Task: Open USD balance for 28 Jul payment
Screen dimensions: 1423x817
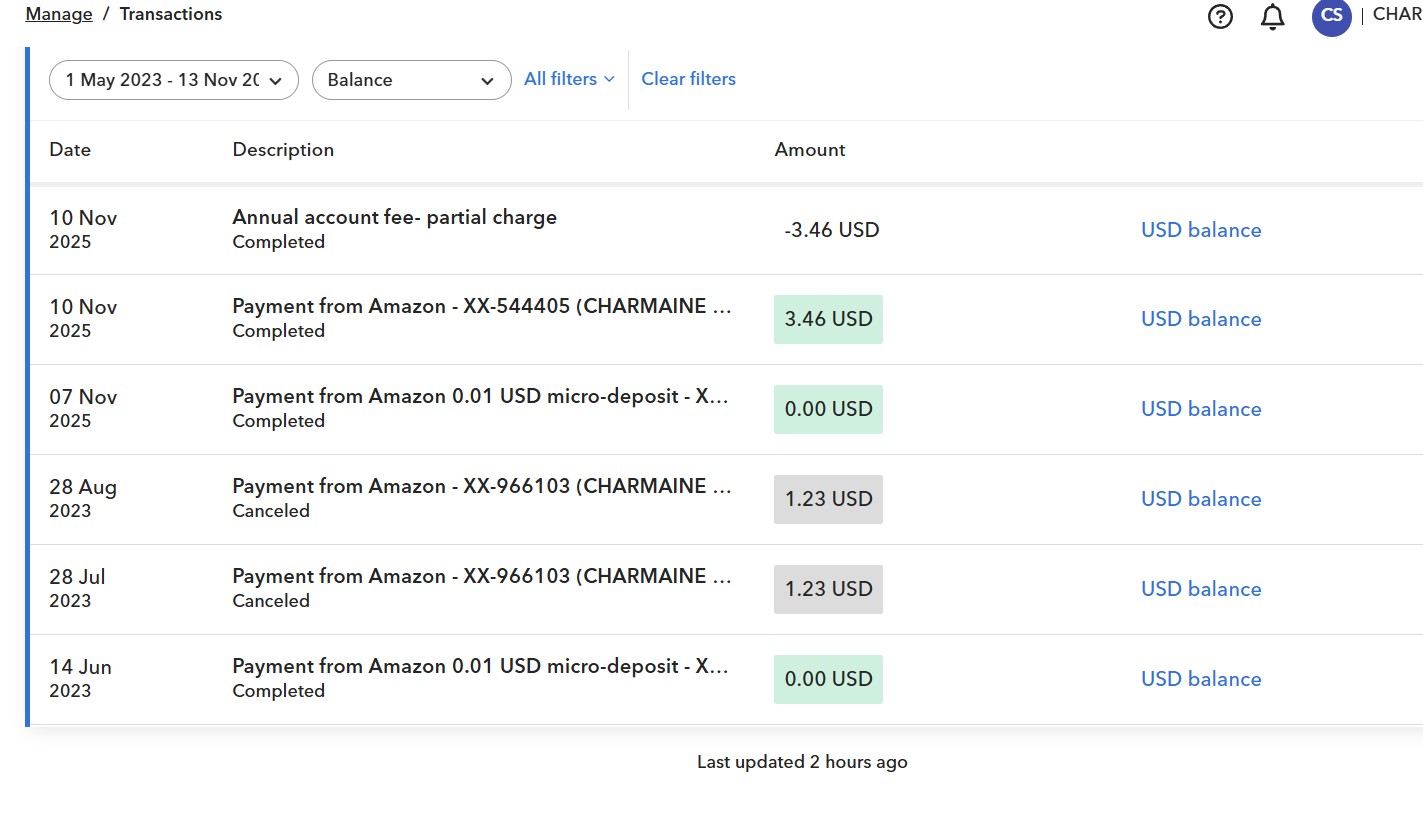Action: [1201, 589]
